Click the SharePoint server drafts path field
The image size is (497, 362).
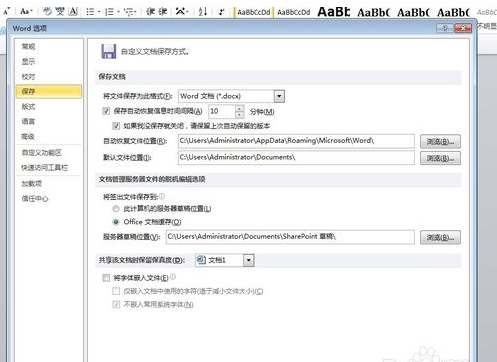290,237
